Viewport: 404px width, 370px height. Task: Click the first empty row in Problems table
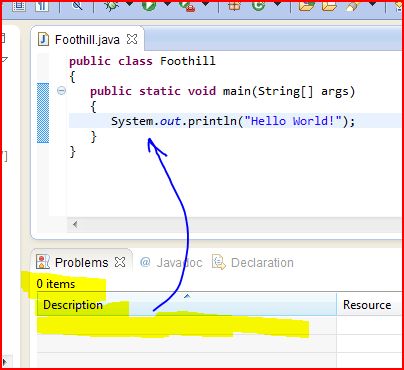click(218, 325)
